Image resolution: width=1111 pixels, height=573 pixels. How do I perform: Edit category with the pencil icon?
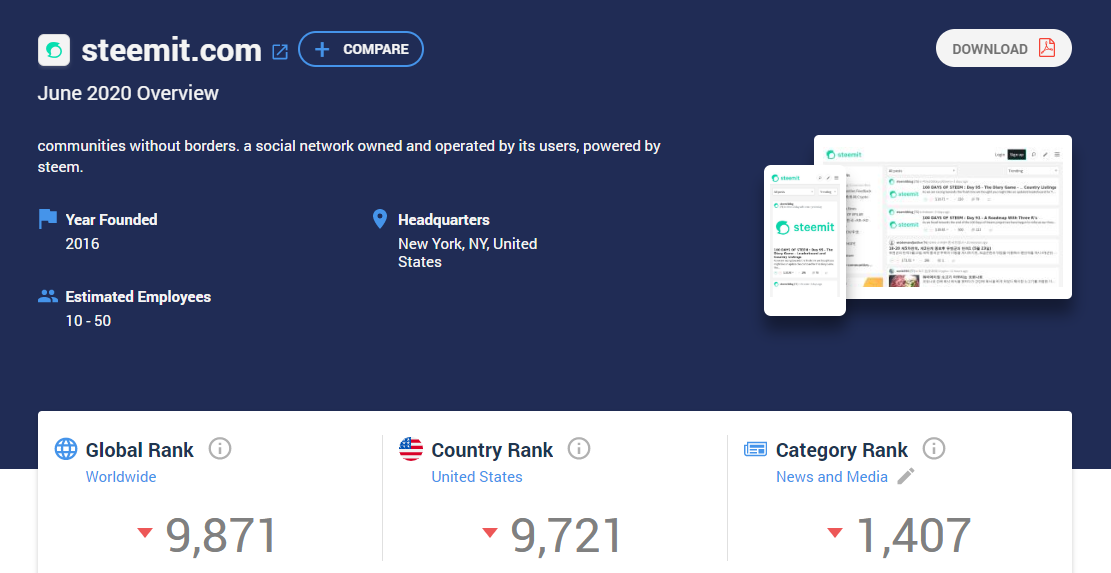pyautogui.click(x=906, y=476)
